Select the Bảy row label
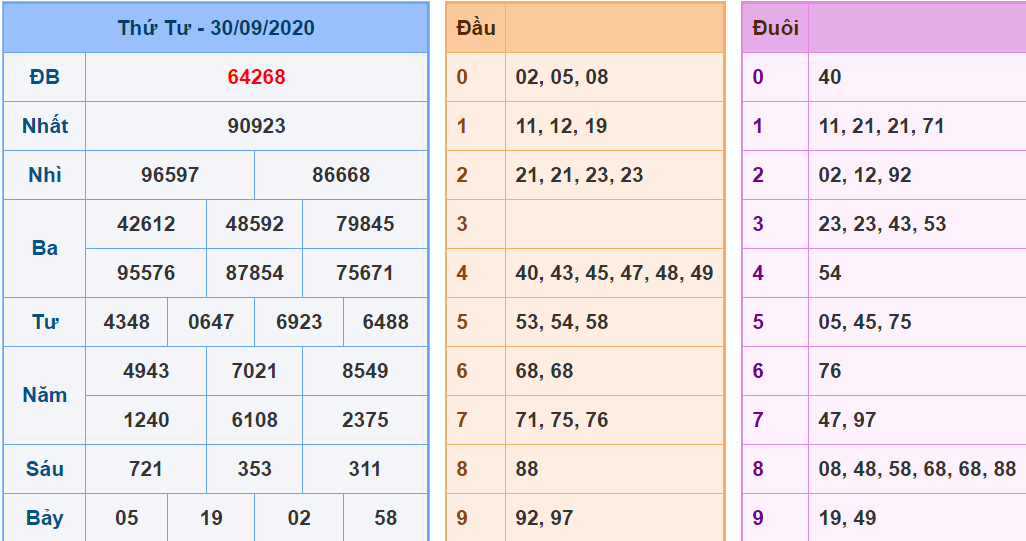Image resolution: width=1026 pixels, height=541 pixels. 45,518
